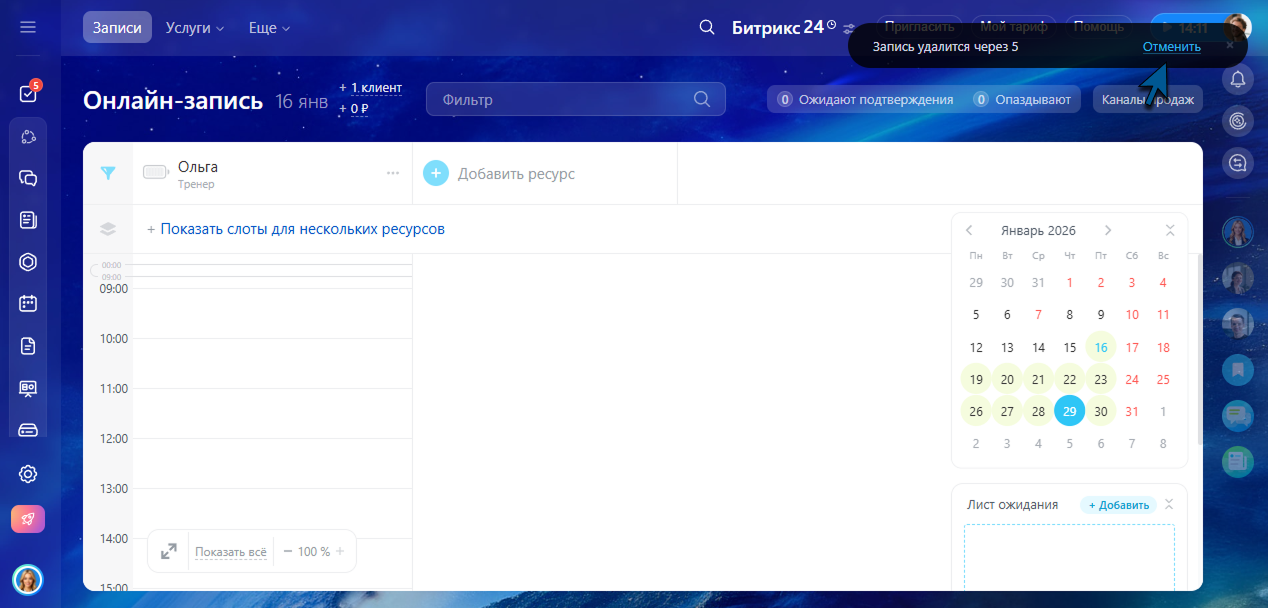
Task: Open the calendar icon in left sidebar
Action: click(x=28, y=303)
